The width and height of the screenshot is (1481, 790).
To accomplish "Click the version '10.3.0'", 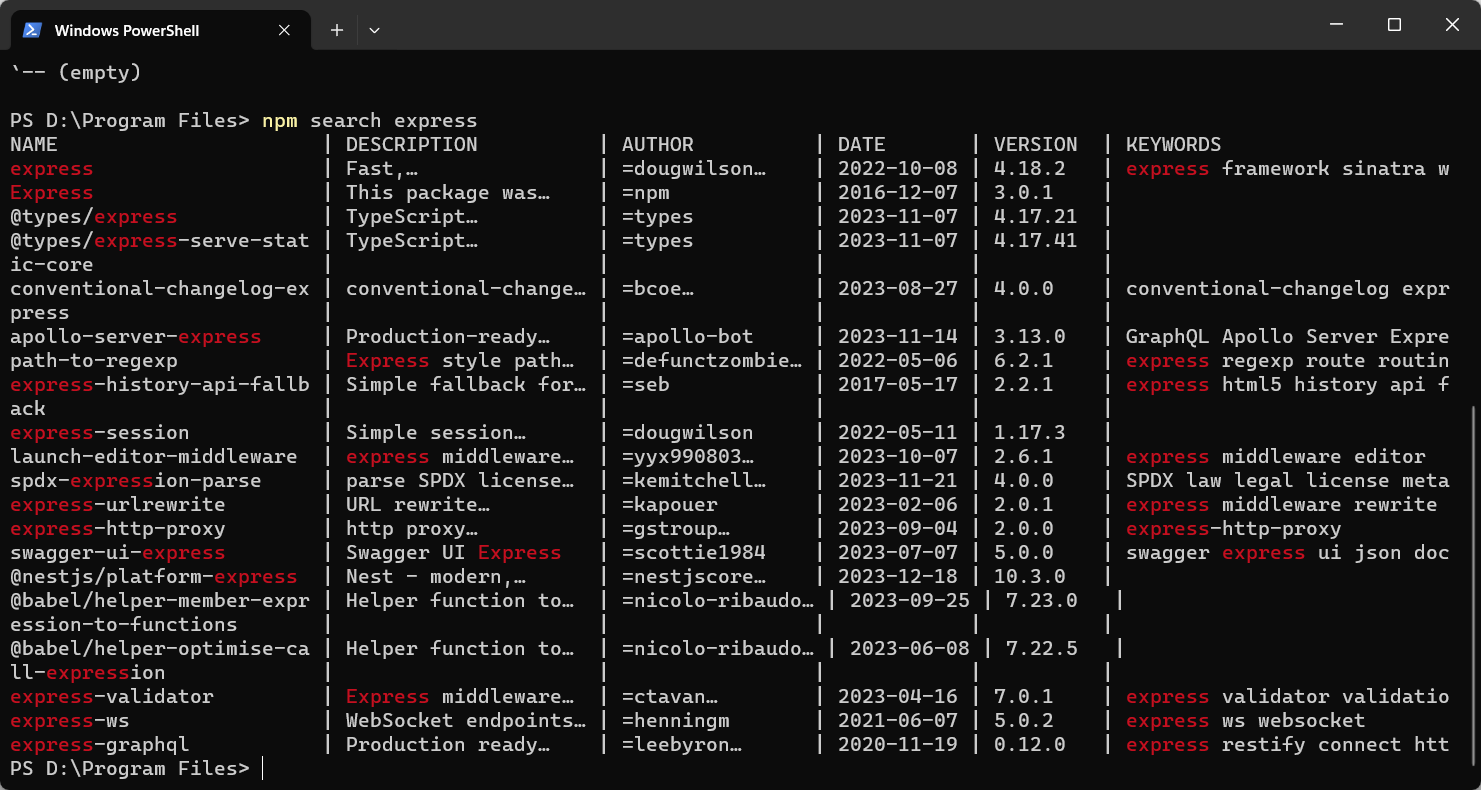I will (x=1030, y=577).
